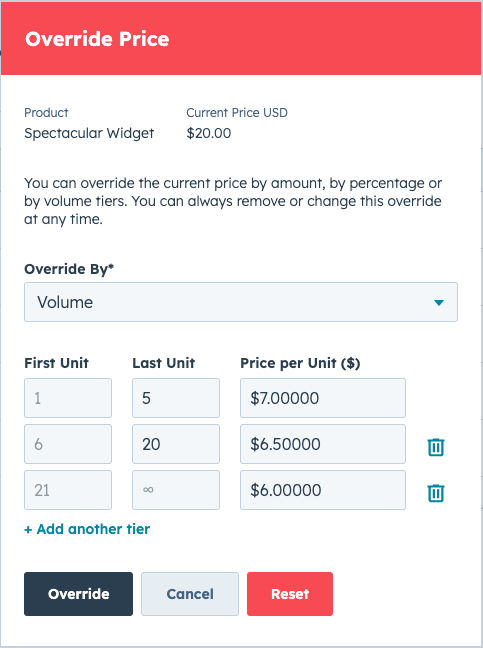Delete the tier starting at unit 6
This screenshot has height=648, width=483.
pyautogui.click(x=435, y=447)
